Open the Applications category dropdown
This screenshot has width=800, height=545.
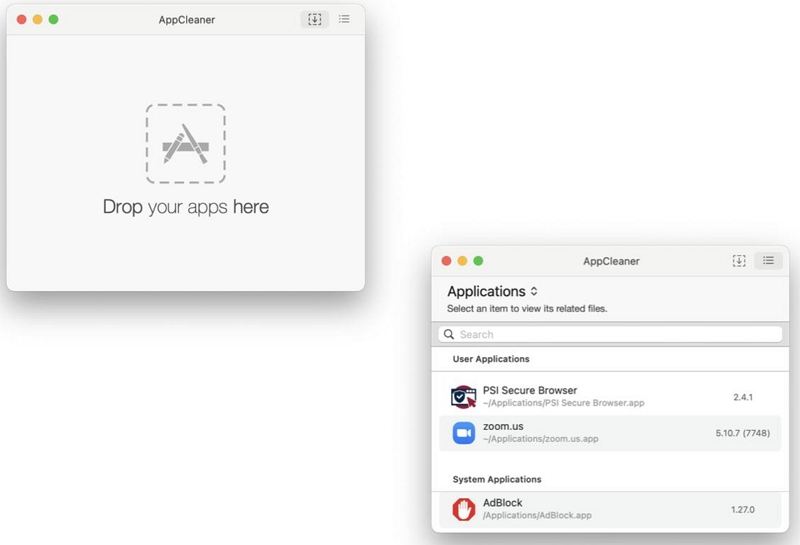click(x=492, y=291)
